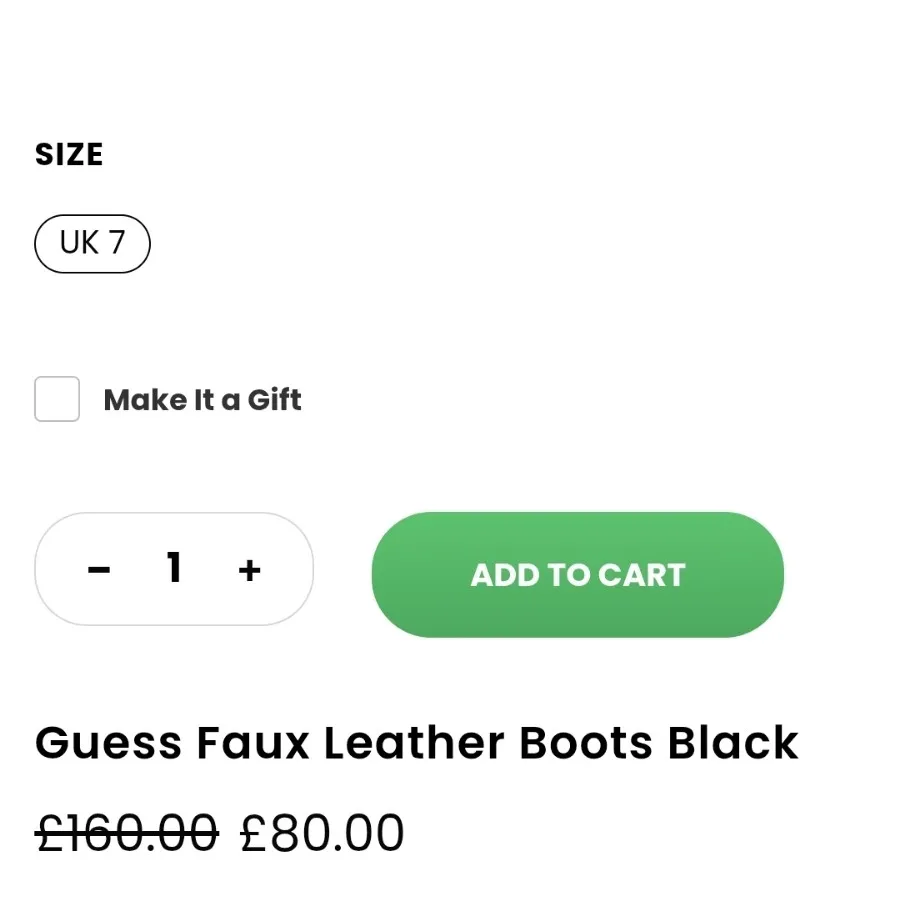This screenshot has height=900, width=900.
Task: Click the sale price £80.00
Action: (x=322, y=833)
